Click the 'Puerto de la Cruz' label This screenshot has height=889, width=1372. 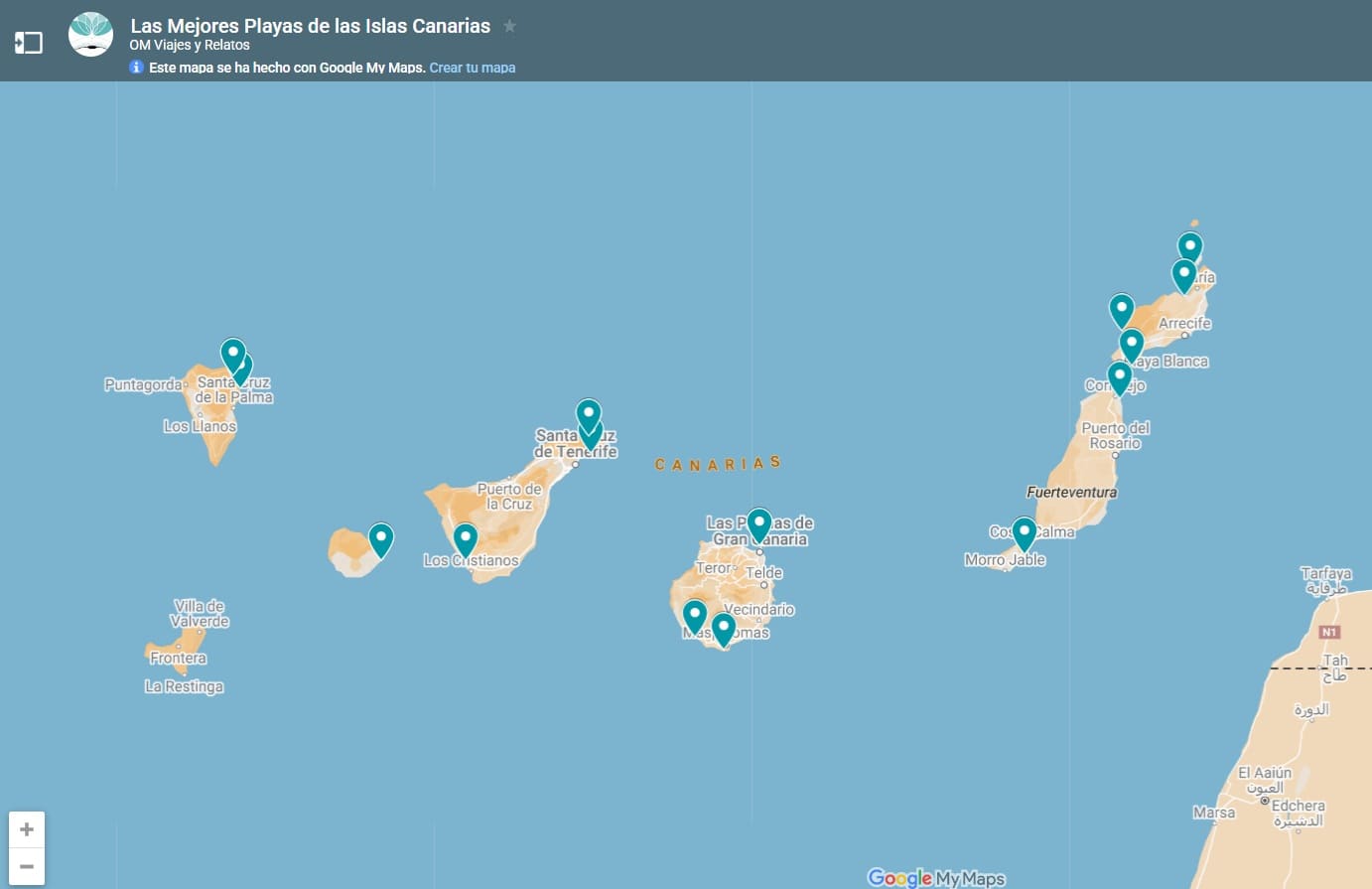tap(509, 497)
